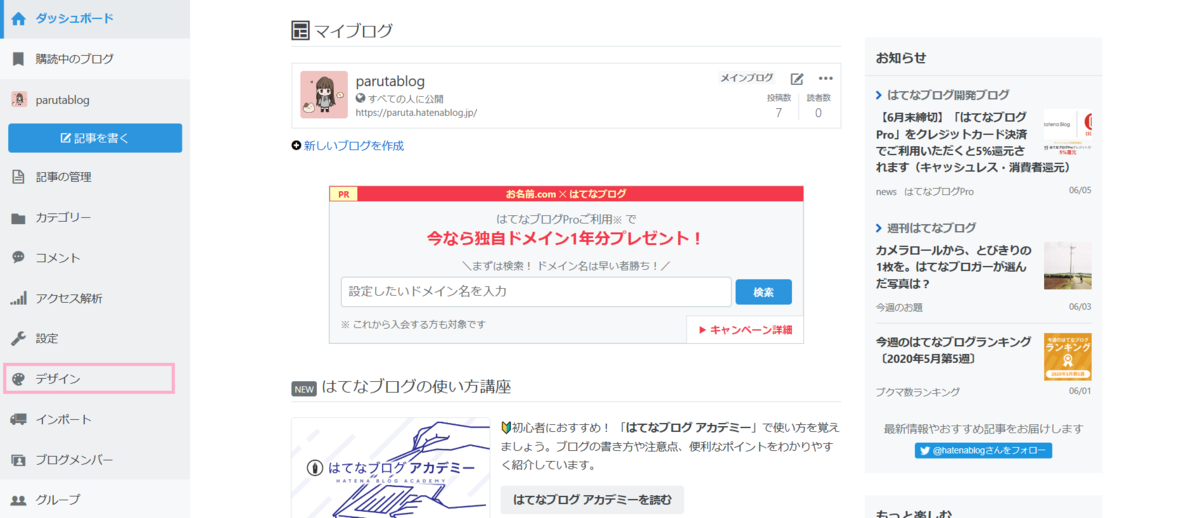Open the three-dot menu on parutablog card
1200x518 pixels.
(x=826, y=79)
